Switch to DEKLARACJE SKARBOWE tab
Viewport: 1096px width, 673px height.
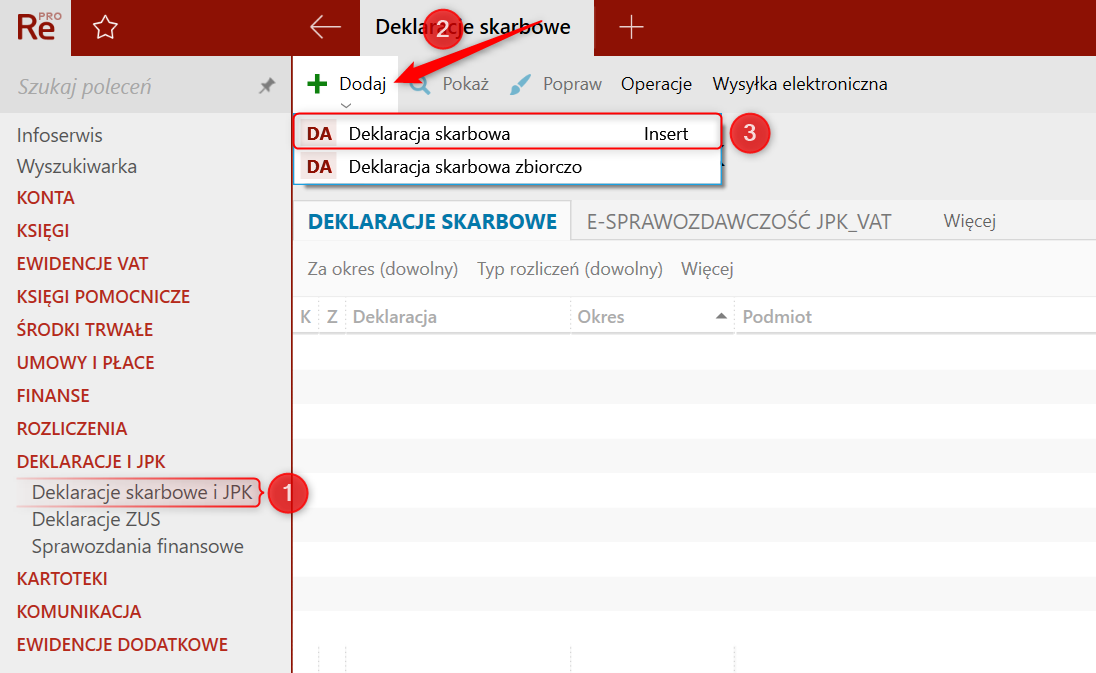[x=433, y=222]
